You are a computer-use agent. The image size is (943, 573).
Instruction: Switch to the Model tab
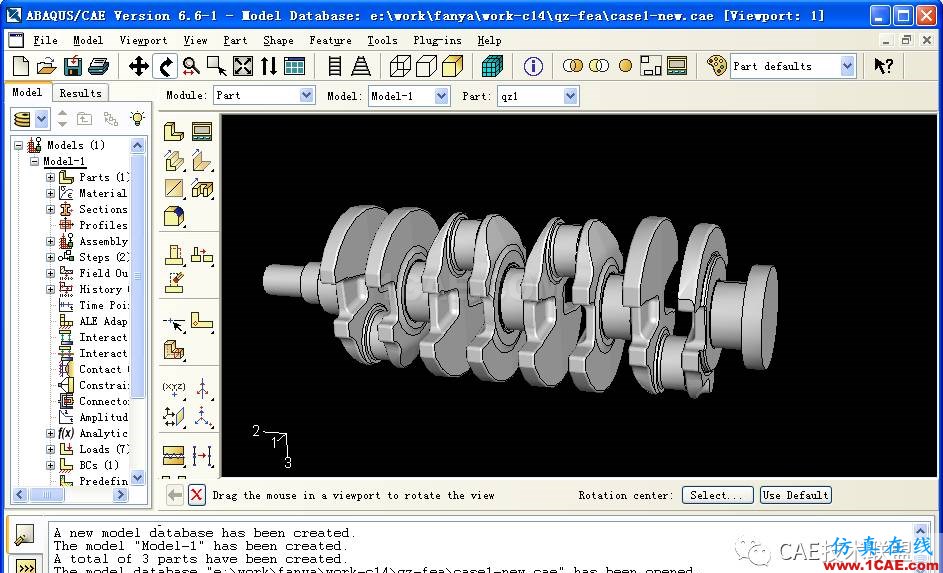pos(28,92)
